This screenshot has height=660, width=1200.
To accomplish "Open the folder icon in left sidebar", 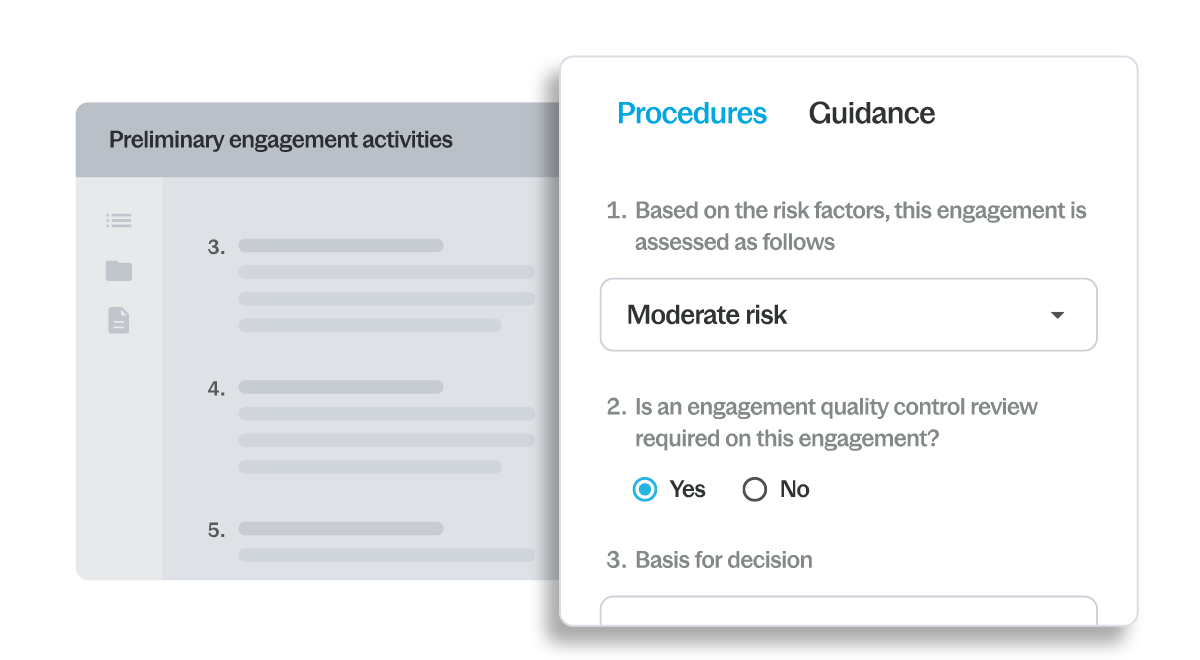I will (x=119, y=271).
